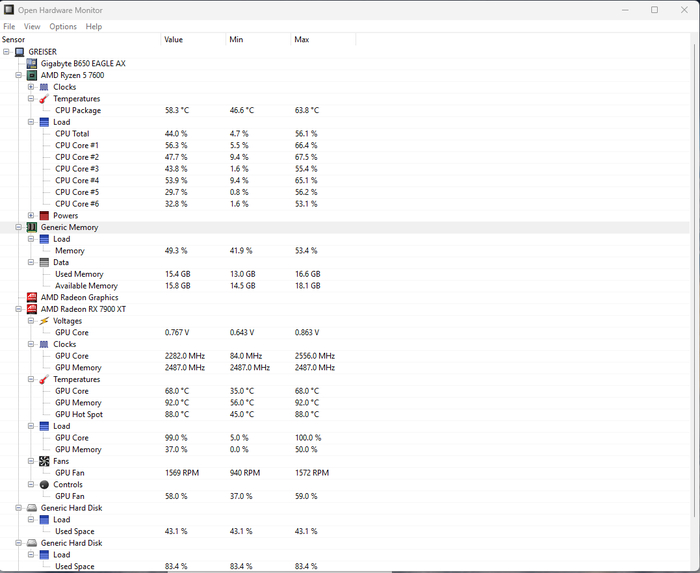Viewport: 700px width, 573px height.
Task: Select the CPU Package temperature row
Action: [345, 110]
